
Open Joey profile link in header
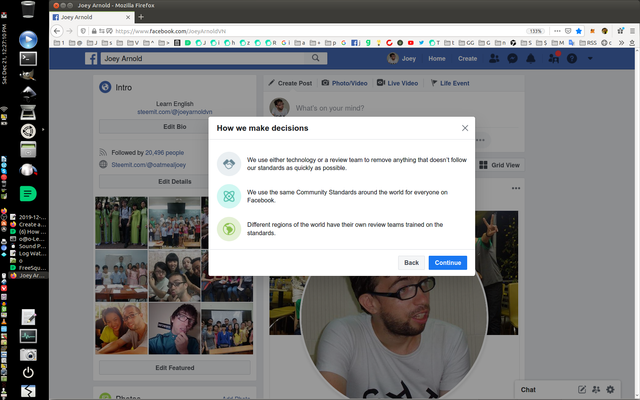(402, 58)
